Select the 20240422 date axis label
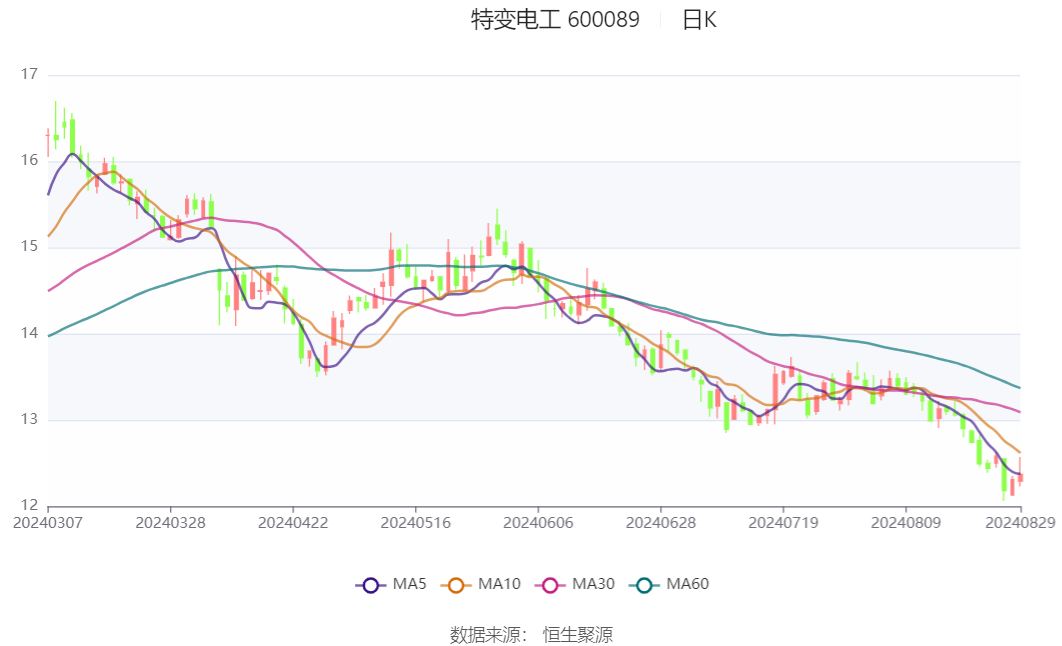 [x=293, y=523]
